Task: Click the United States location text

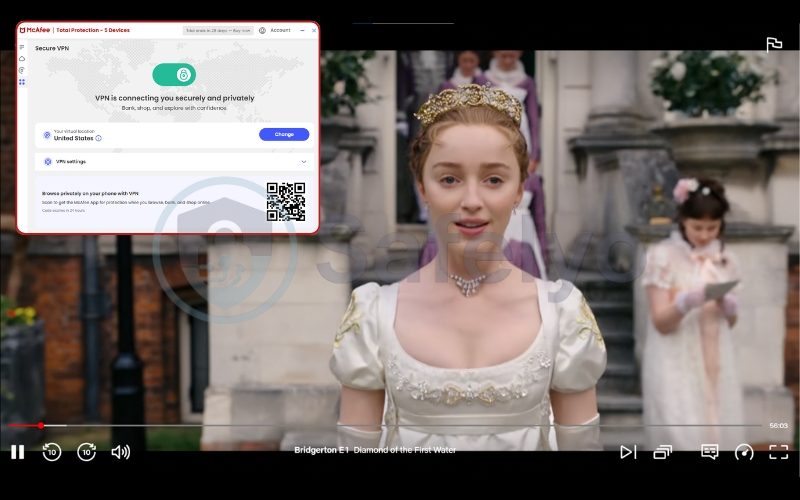Action: click(73, 138)
